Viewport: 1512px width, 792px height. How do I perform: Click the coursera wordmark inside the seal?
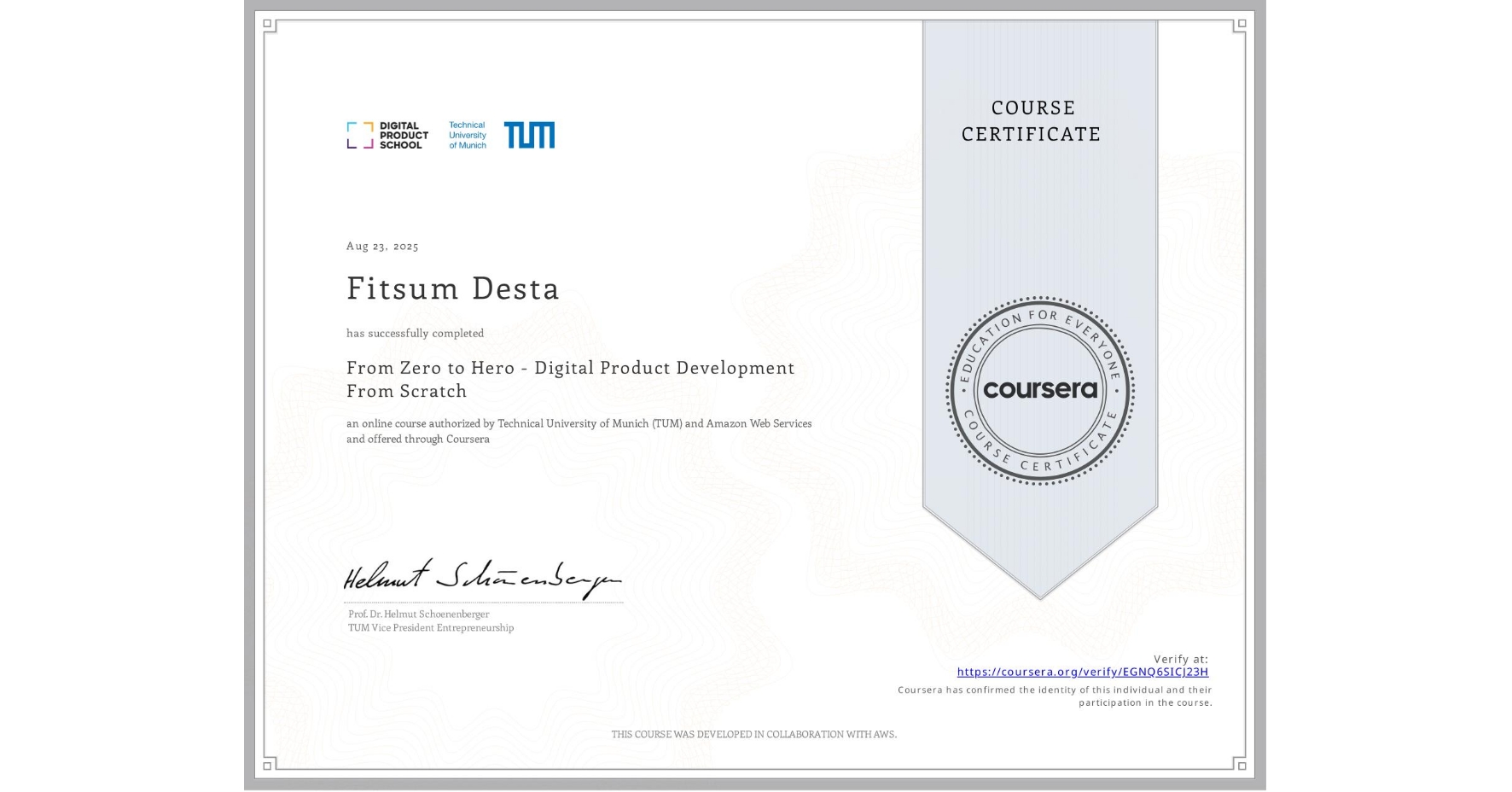(1041, 390)
